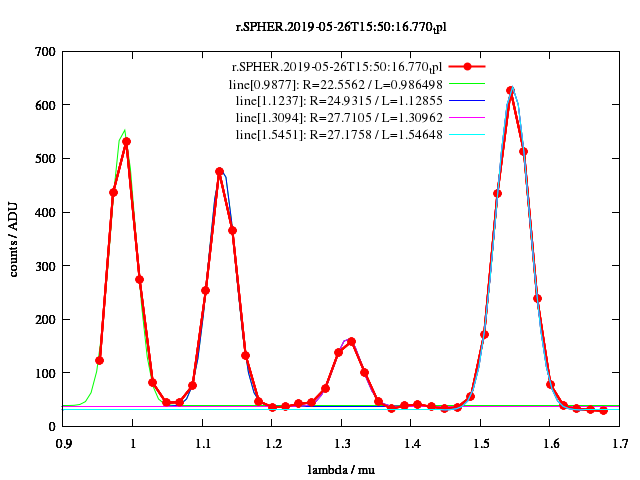640x480 pixels.
Task: Click the green curve tip above the first peak
Action: click(x=124, y=130)
